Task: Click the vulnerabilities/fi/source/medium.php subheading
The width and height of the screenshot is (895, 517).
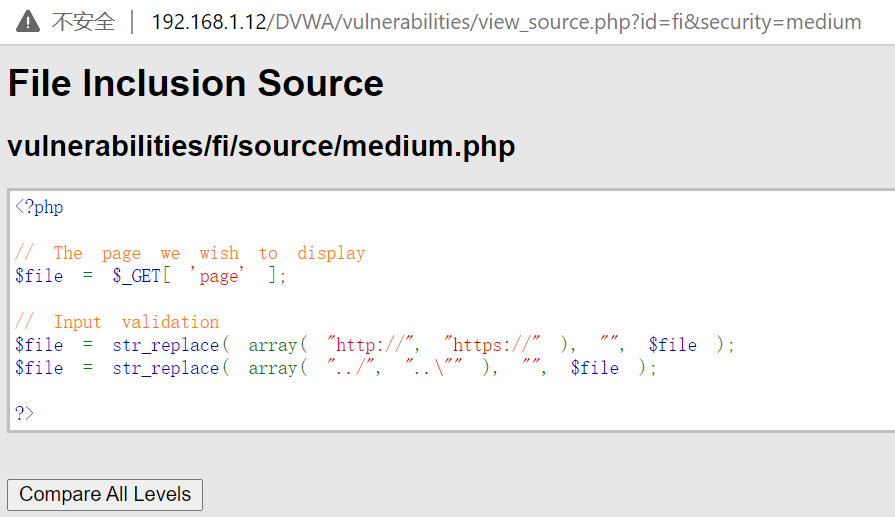Action: click(x=261, y=147)
